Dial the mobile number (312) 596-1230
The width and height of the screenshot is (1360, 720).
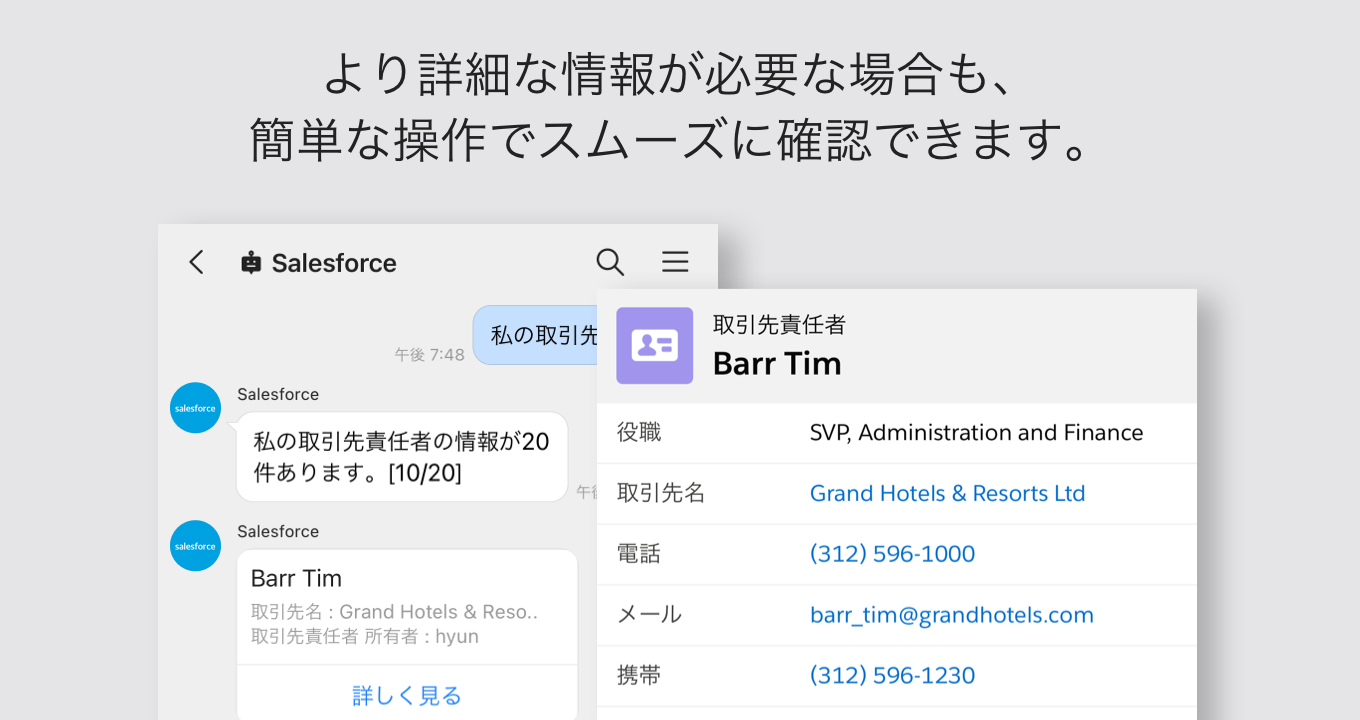click(x=892, y=675)
